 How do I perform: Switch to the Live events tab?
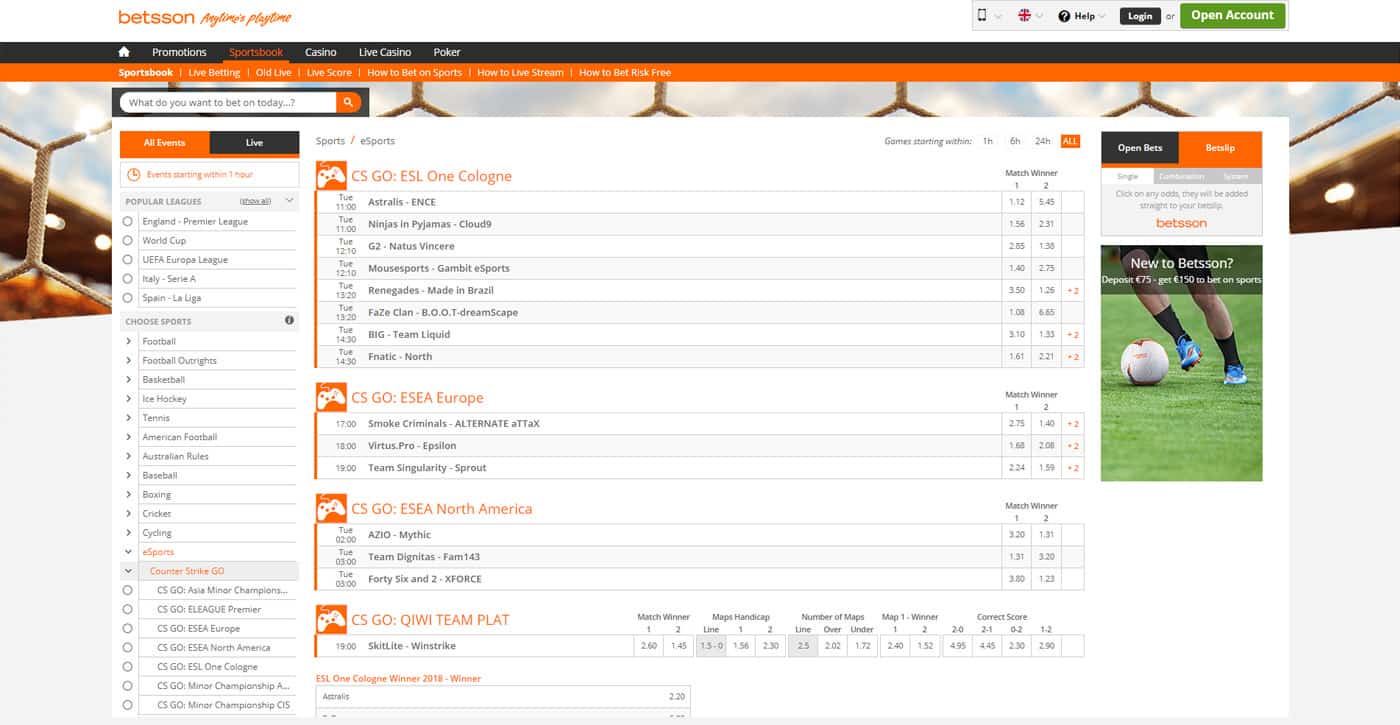coord(254,143)
